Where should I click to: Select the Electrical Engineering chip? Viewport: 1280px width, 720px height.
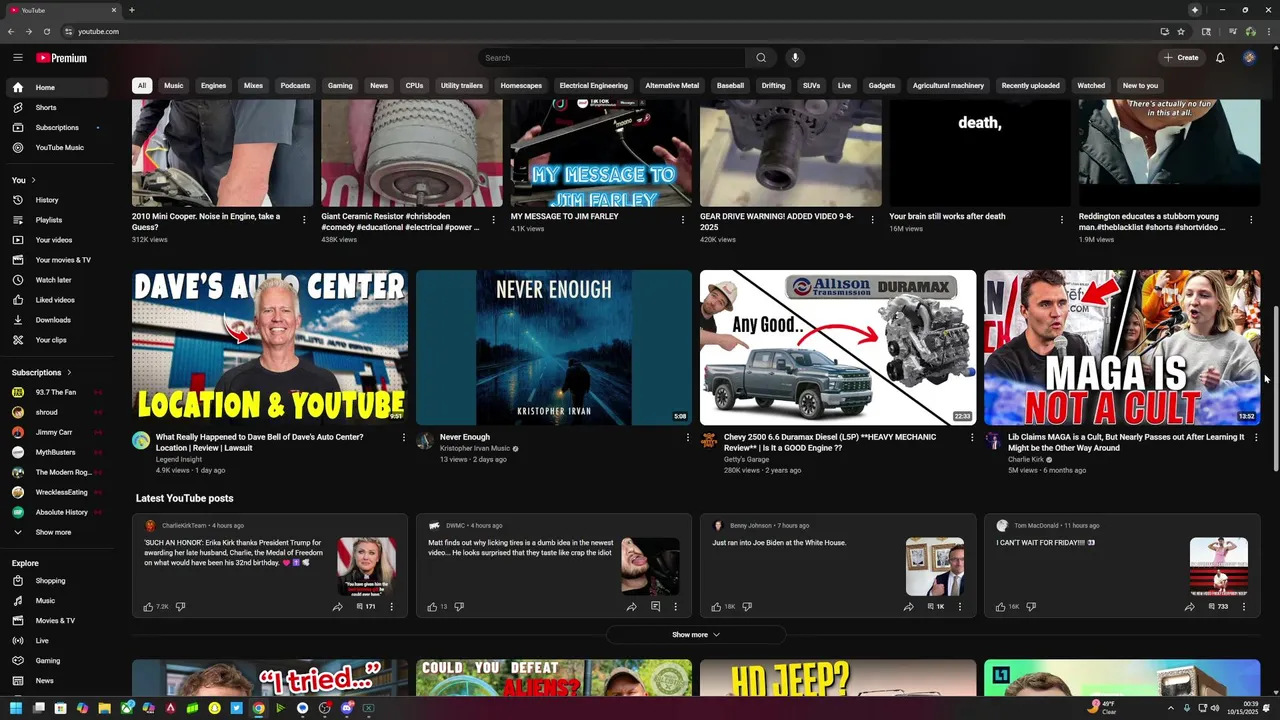(594, 86)
